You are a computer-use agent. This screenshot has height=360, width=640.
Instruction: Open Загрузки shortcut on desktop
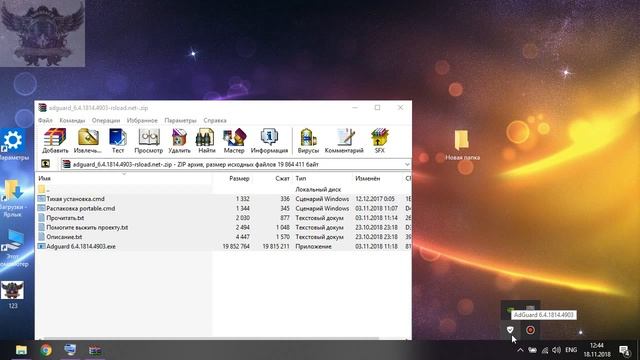(12, 198)
